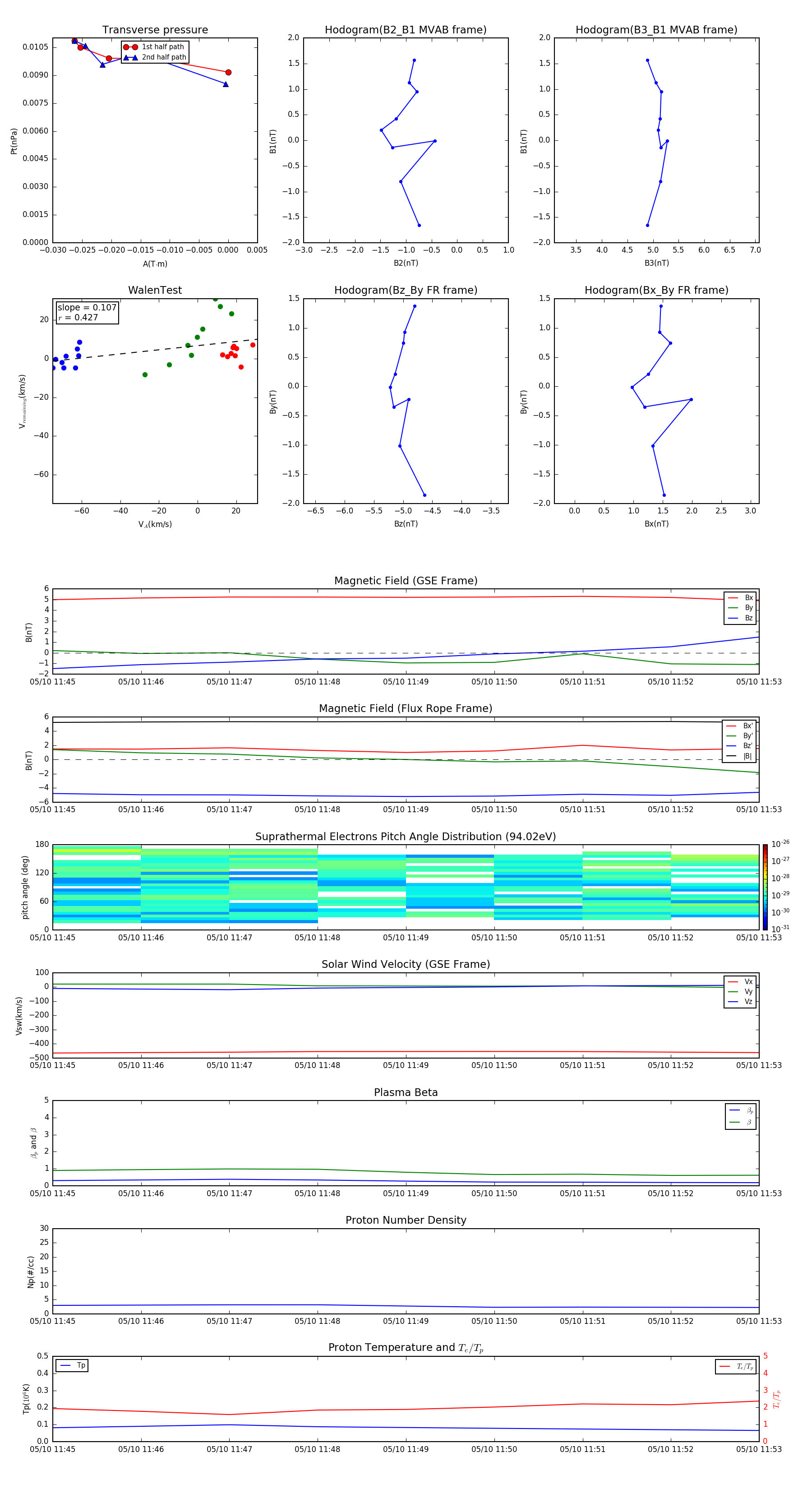The height and width of the screenshot is (1489, 812).
Task: Click the 'Proton Temperature and Te/Tp' title
Action: pos(406,1348)
